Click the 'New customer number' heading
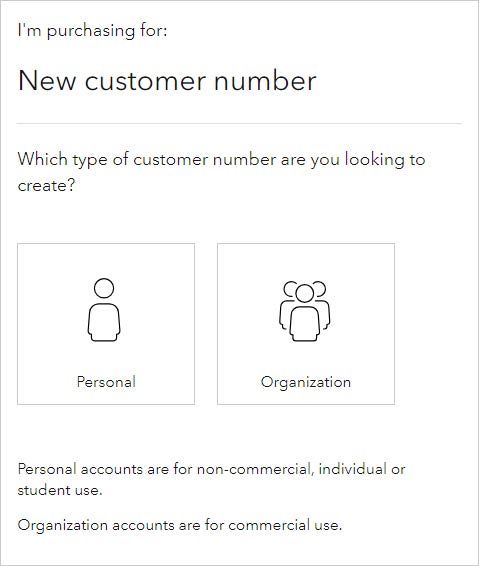 click(x=167, y=80)
